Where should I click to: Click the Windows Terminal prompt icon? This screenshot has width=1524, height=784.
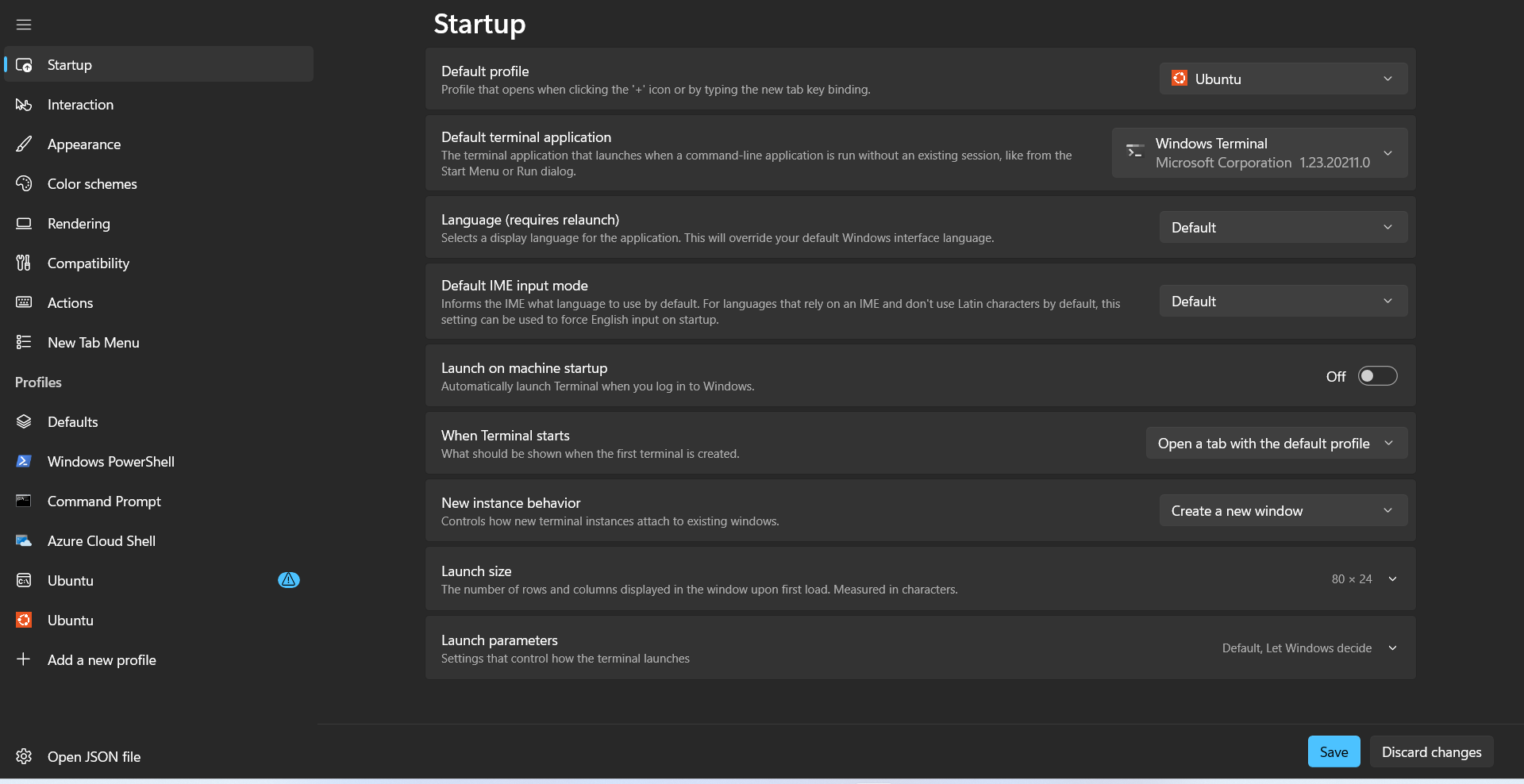1135,150
